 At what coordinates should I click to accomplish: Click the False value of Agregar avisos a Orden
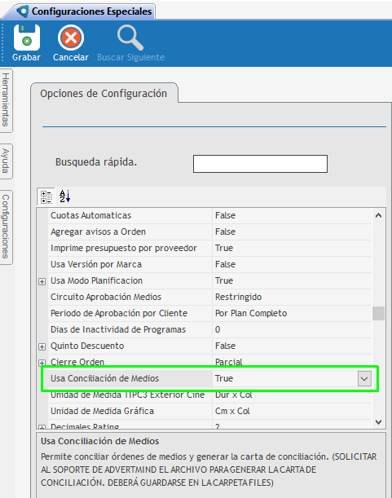[x=225, y=232]
